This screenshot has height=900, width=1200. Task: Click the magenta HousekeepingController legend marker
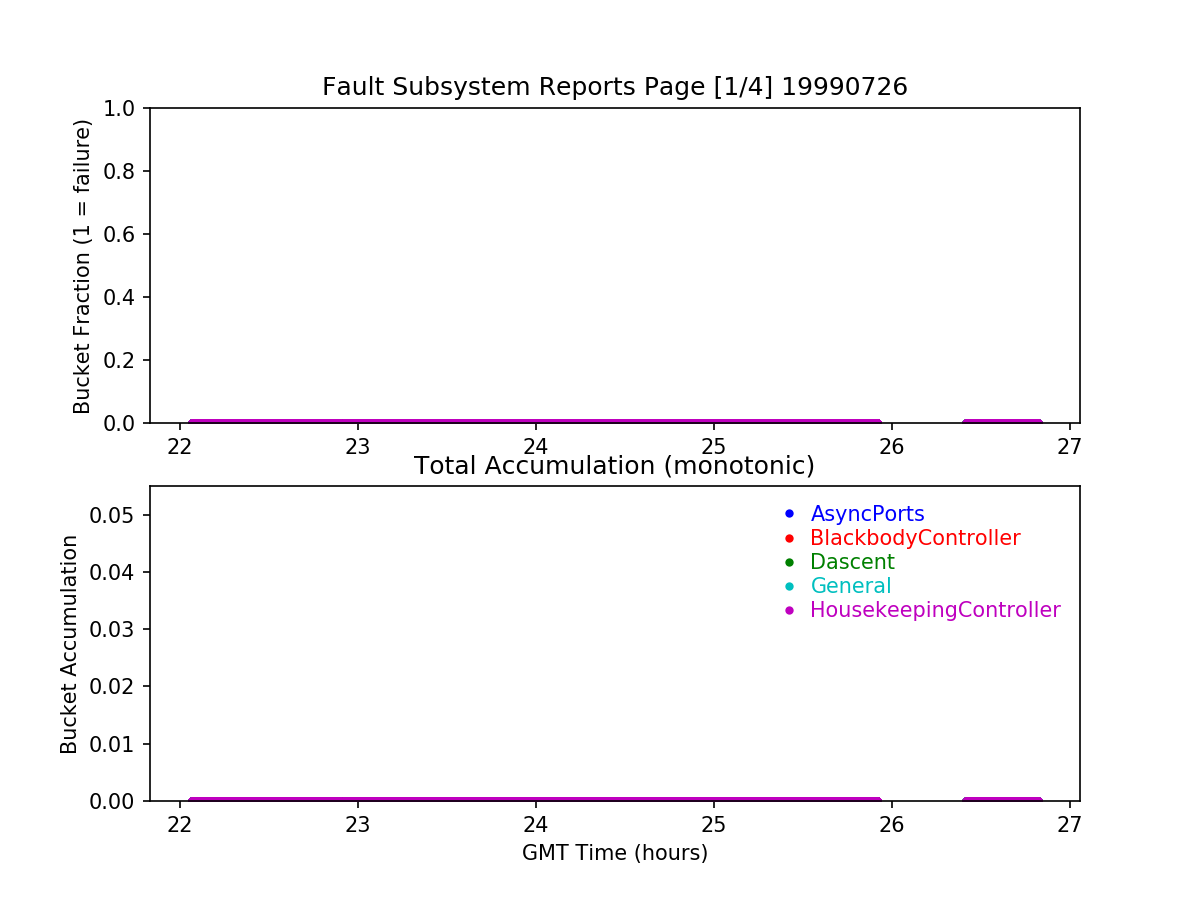[789, 610]
